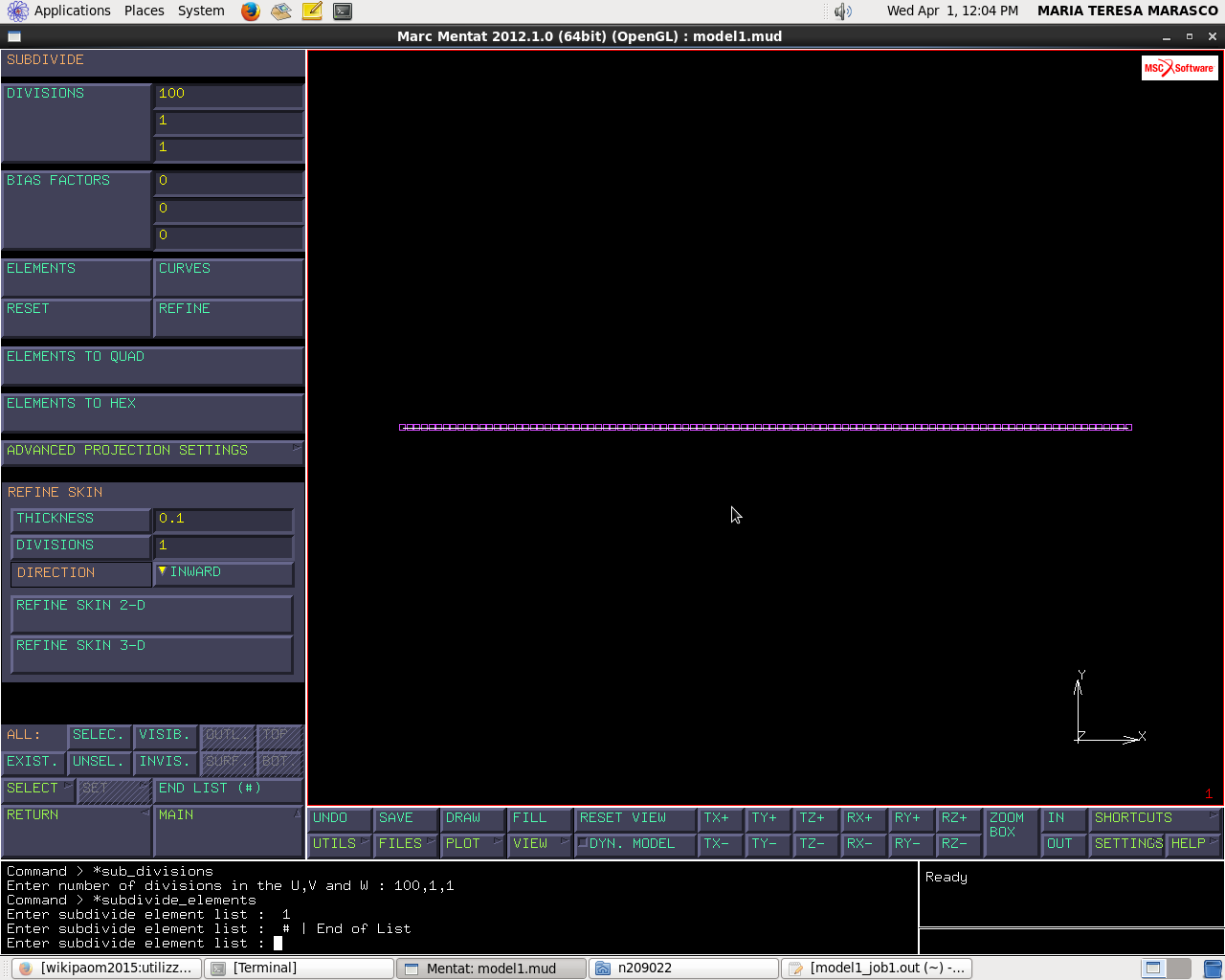Click the RESET button
This screenshot has width=1225, height=980.
77,317
